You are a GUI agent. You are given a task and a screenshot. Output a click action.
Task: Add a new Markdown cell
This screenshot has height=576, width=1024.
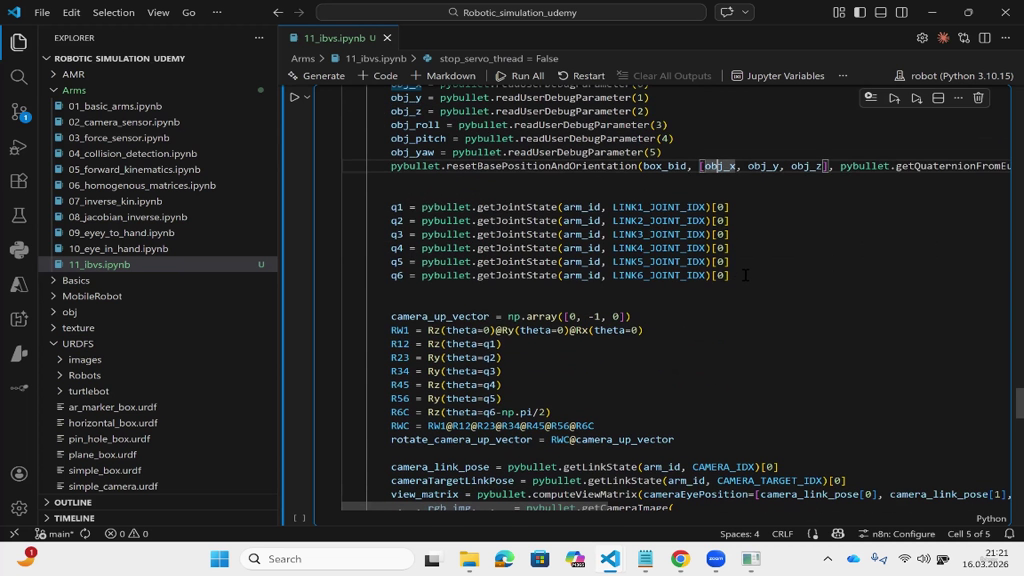(443, 76)
